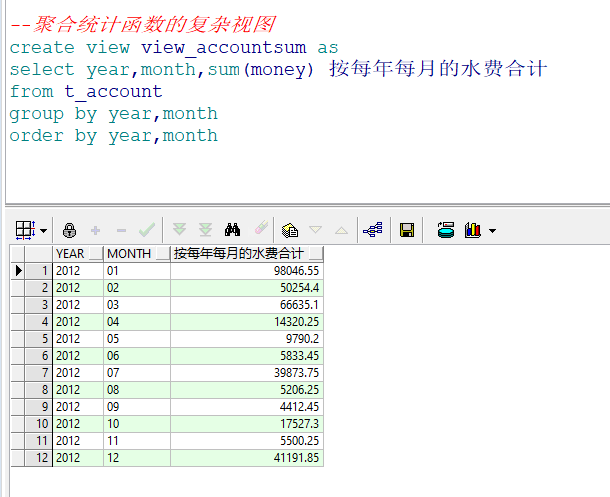Click the 'group by year,month' line

pyautogui.click(x=114, y=114)
